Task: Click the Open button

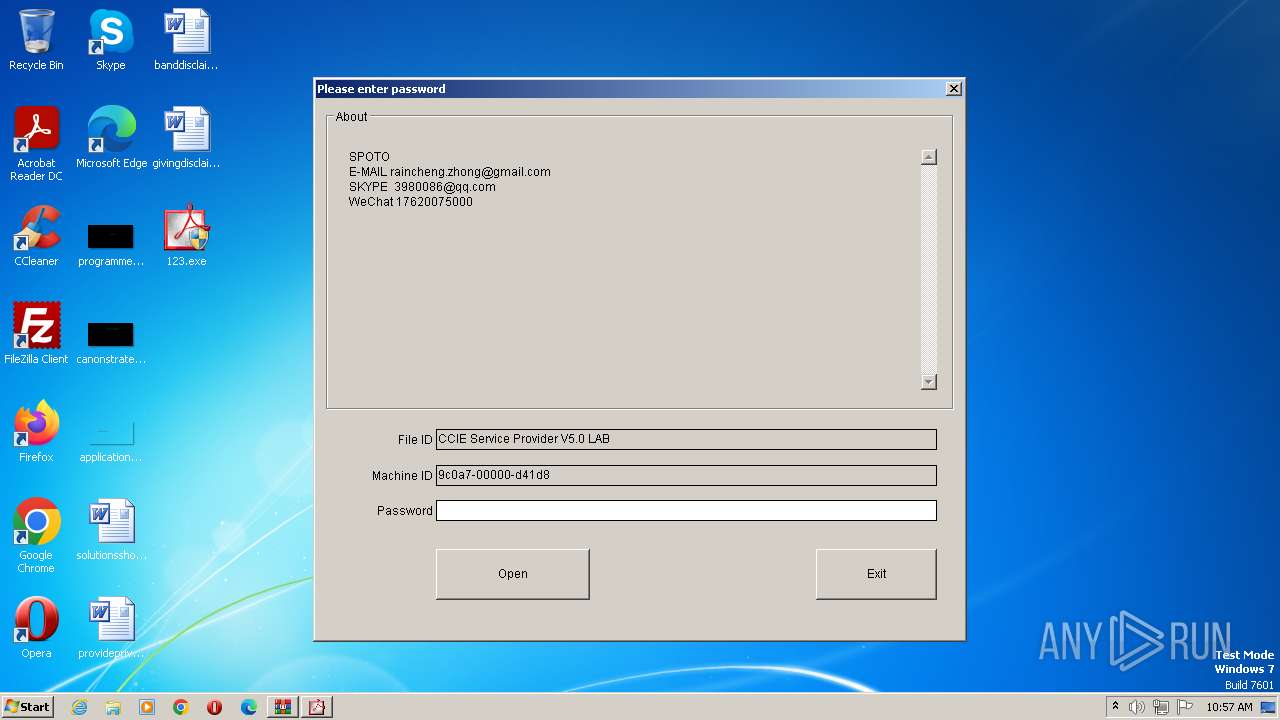Action: click(x=512, y=574)
